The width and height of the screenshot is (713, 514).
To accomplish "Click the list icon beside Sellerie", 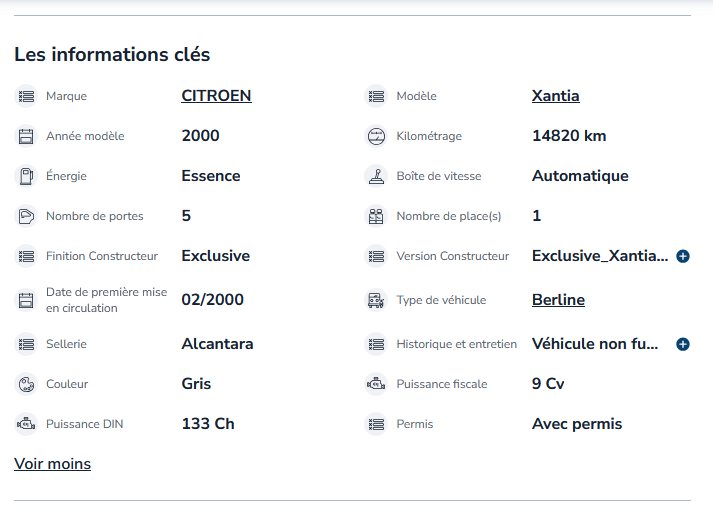I will pyautogui.click(x=26, y=344).
